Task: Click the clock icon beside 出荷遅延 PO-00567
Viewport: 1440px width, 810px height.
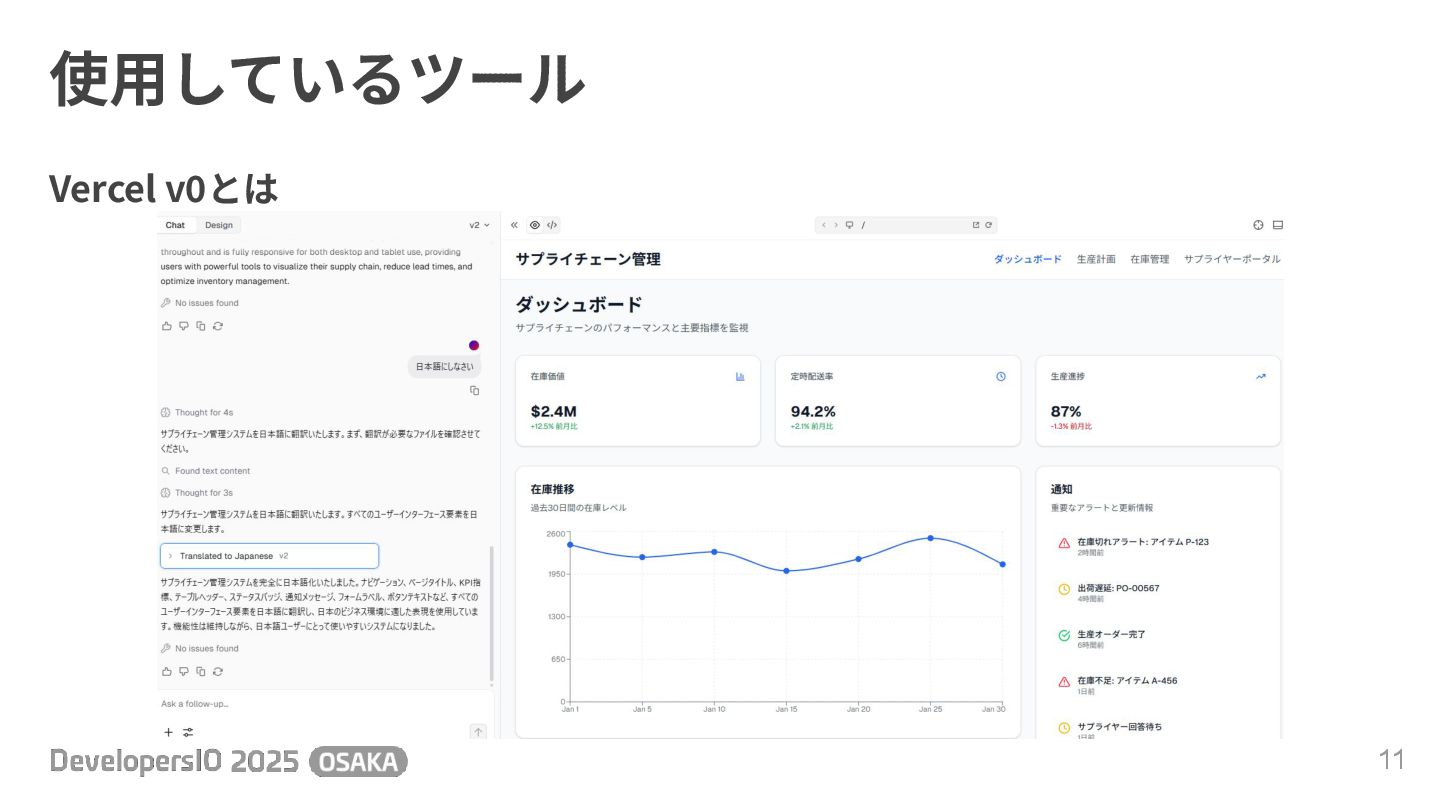Action: (1064, 589)
